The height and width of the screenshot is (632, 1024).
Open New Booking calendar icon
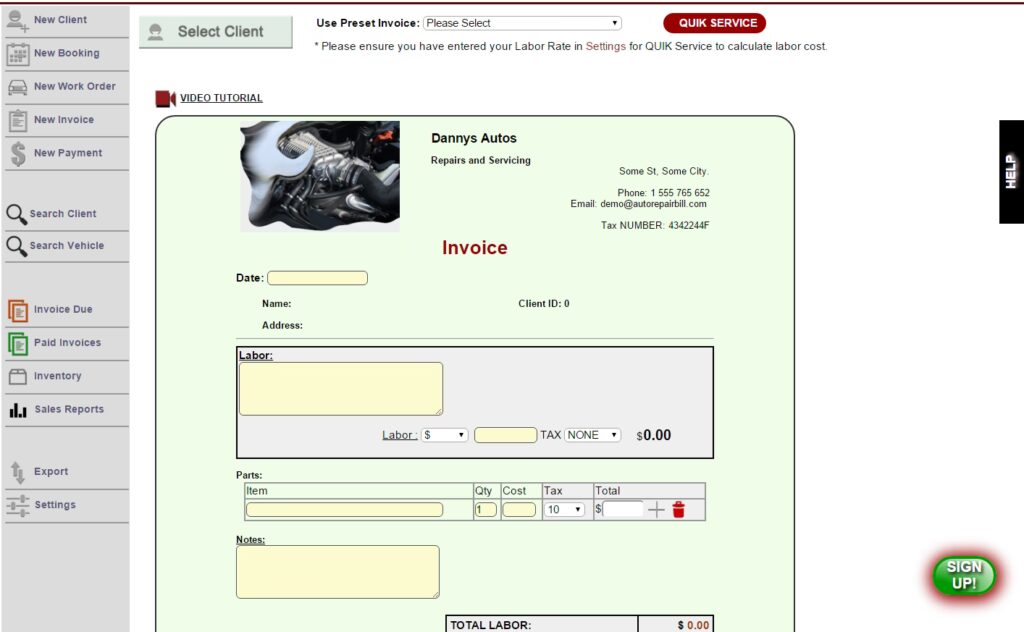pyautogui.click(x=18, y=54)
